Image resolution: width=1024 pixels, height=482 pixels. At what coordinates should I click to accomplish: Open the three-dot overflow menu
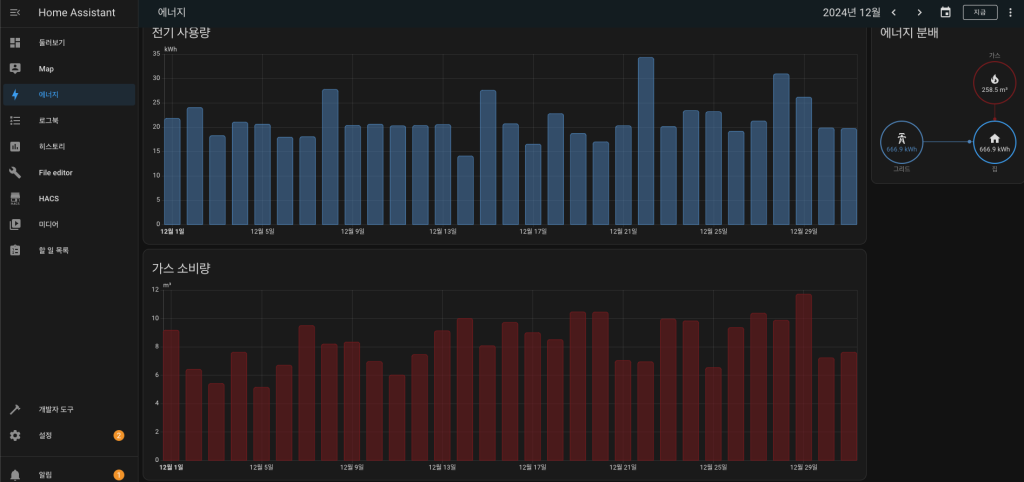click(1011, 12)
